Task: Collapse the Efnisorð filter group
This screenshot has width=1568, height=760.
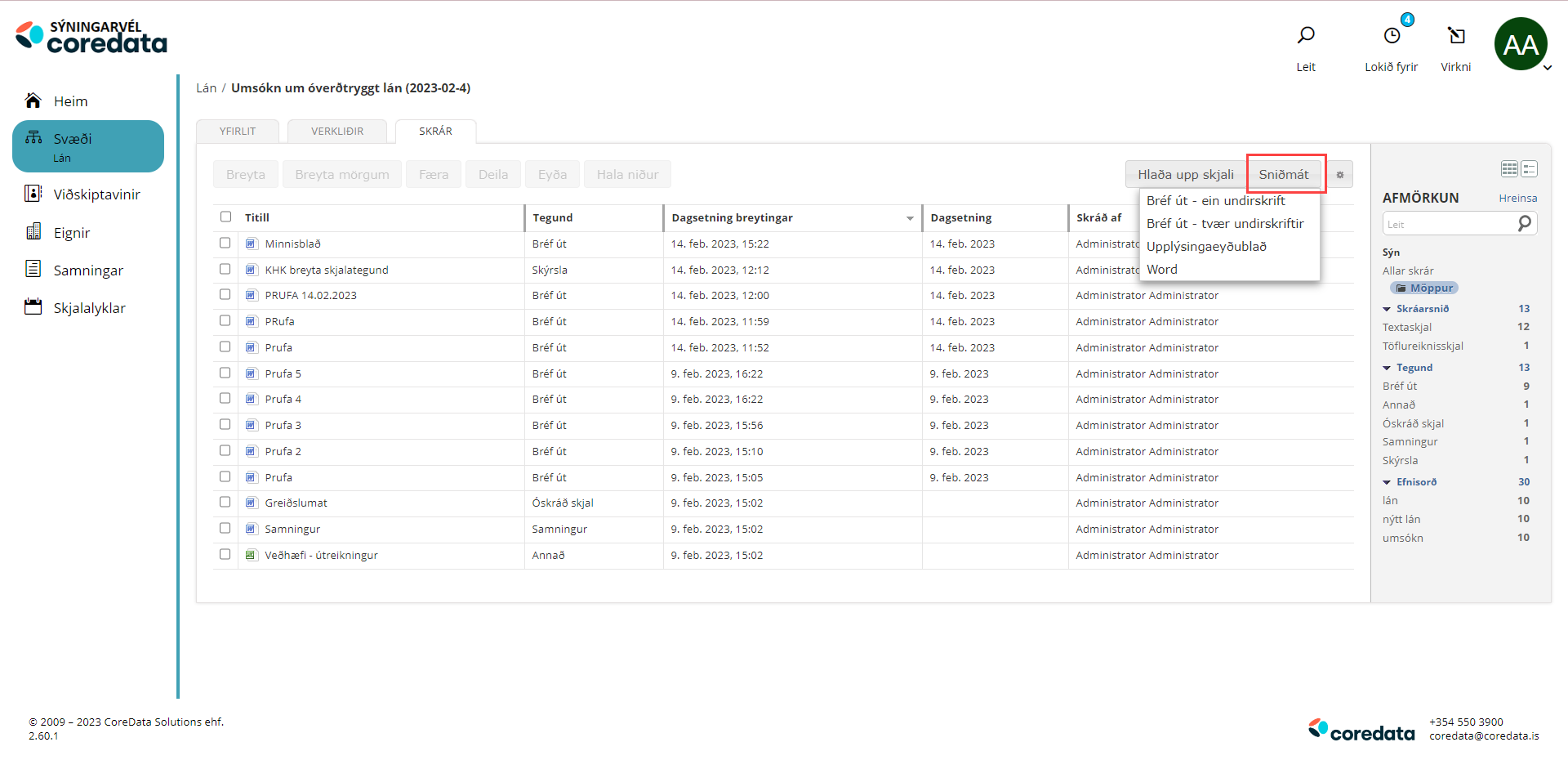Action: pyautogui.click(x=1387, y=482)
